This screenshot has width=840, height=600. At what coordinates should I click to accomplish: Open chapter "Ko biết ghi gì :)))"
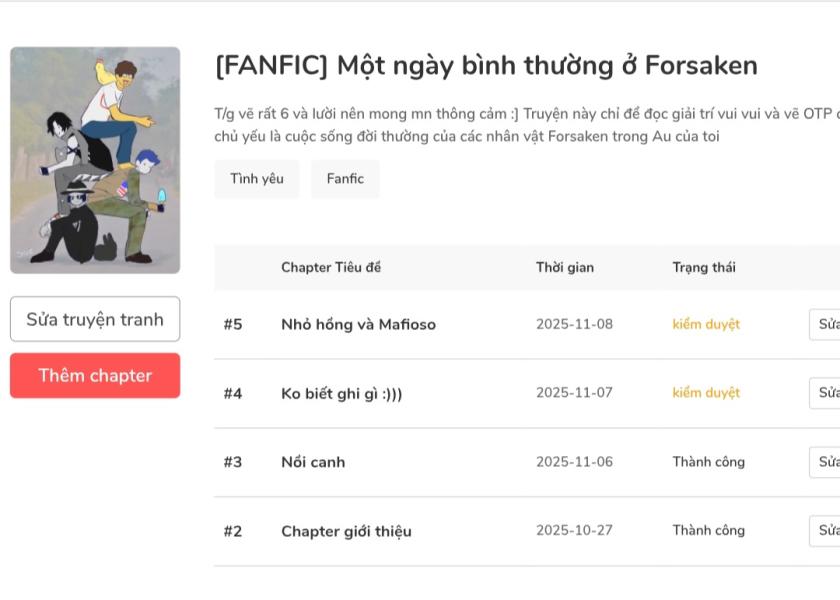point(341,393)
